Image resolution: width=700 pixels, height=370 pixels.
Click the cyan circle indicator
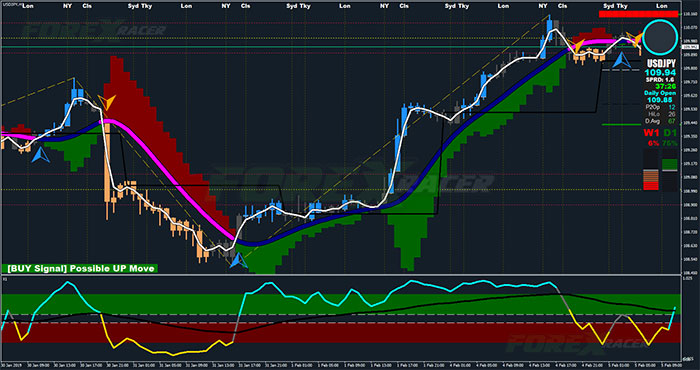(660, 36)
